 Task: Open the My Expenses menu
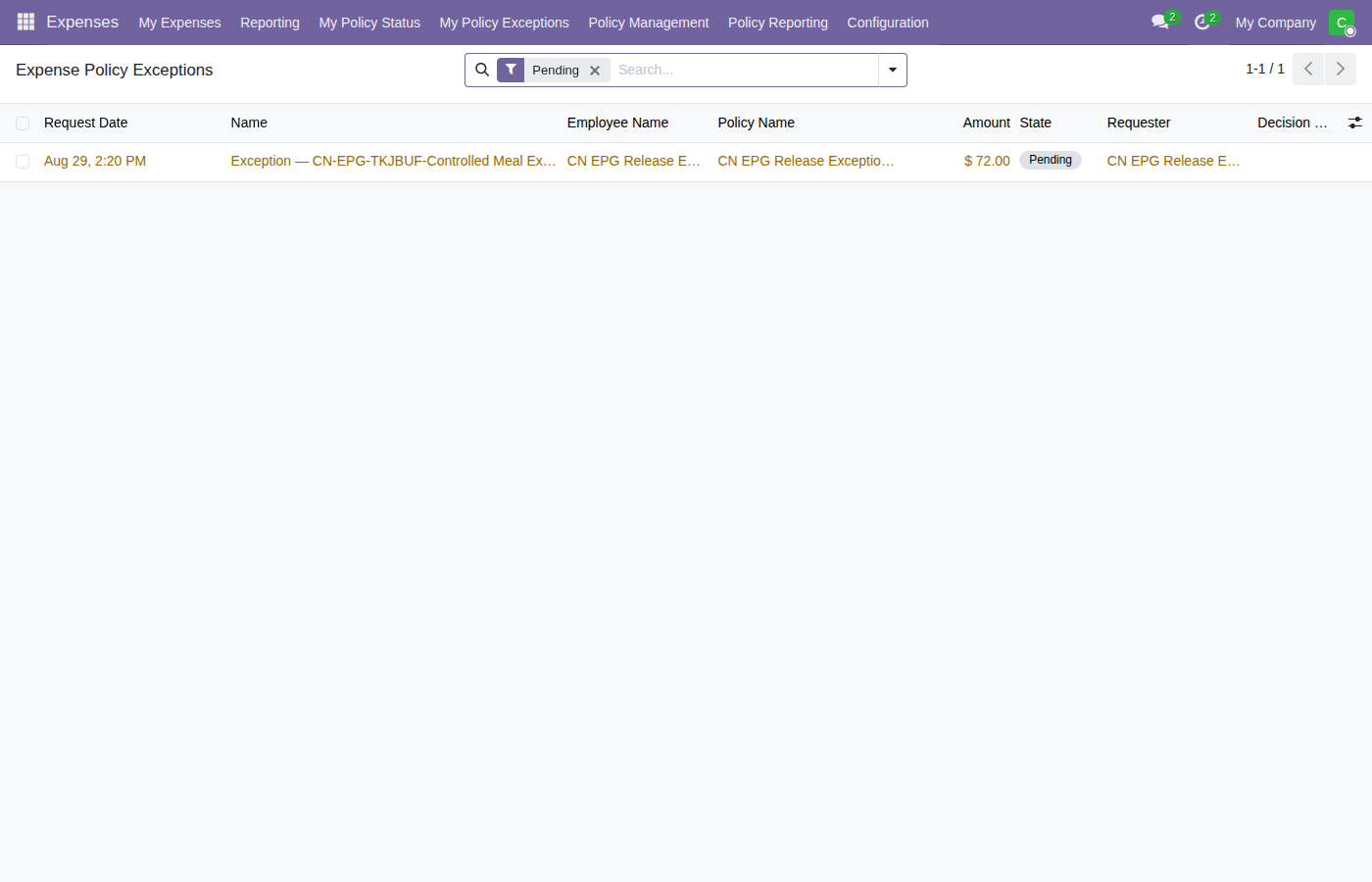coord(179,23)
